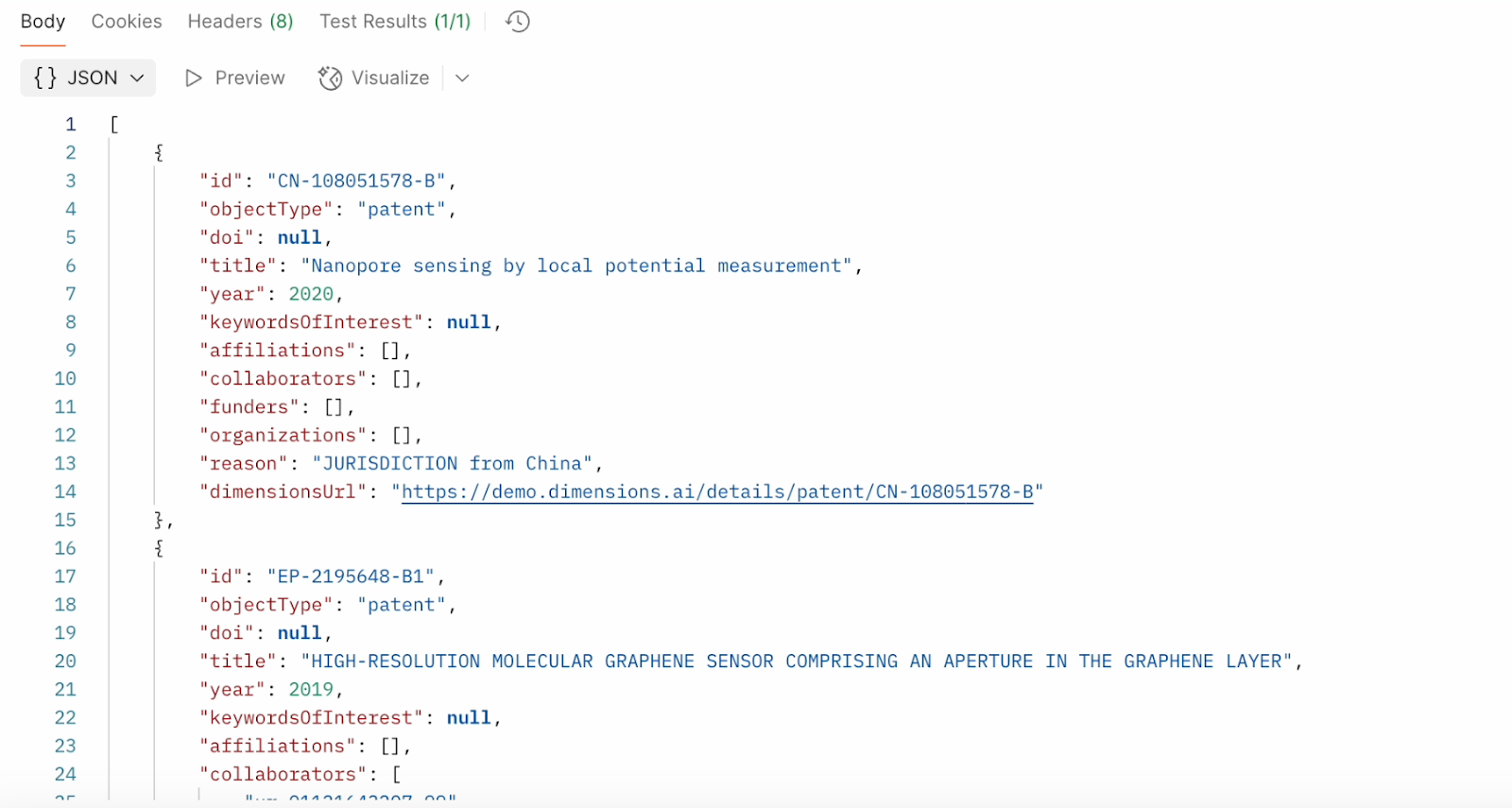The image size is (1512, 808).
Task: Open the JSON format dropdown chevron
Action: point(138,78)
